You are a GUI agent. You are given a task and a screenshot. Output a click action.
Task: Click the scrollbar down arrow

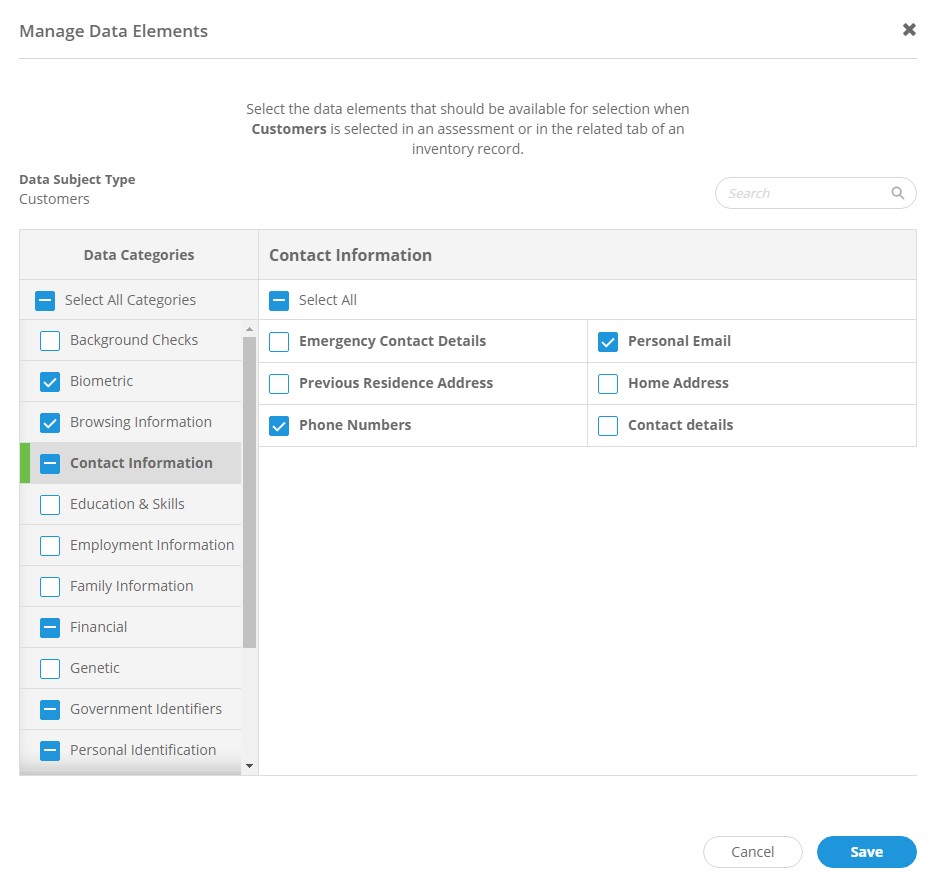point(250,765)
